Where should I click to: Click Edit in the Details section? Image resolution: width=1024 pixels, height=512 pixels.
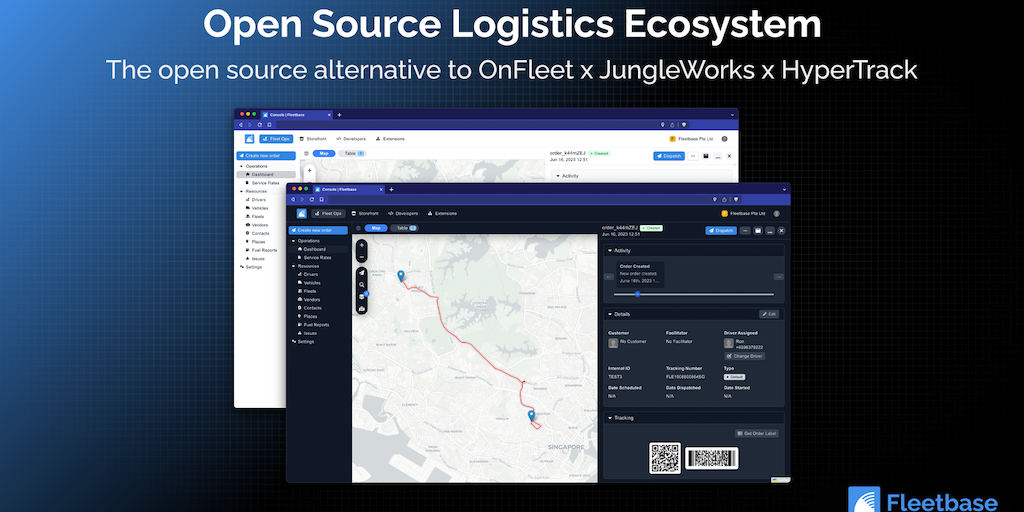point(769,314)
